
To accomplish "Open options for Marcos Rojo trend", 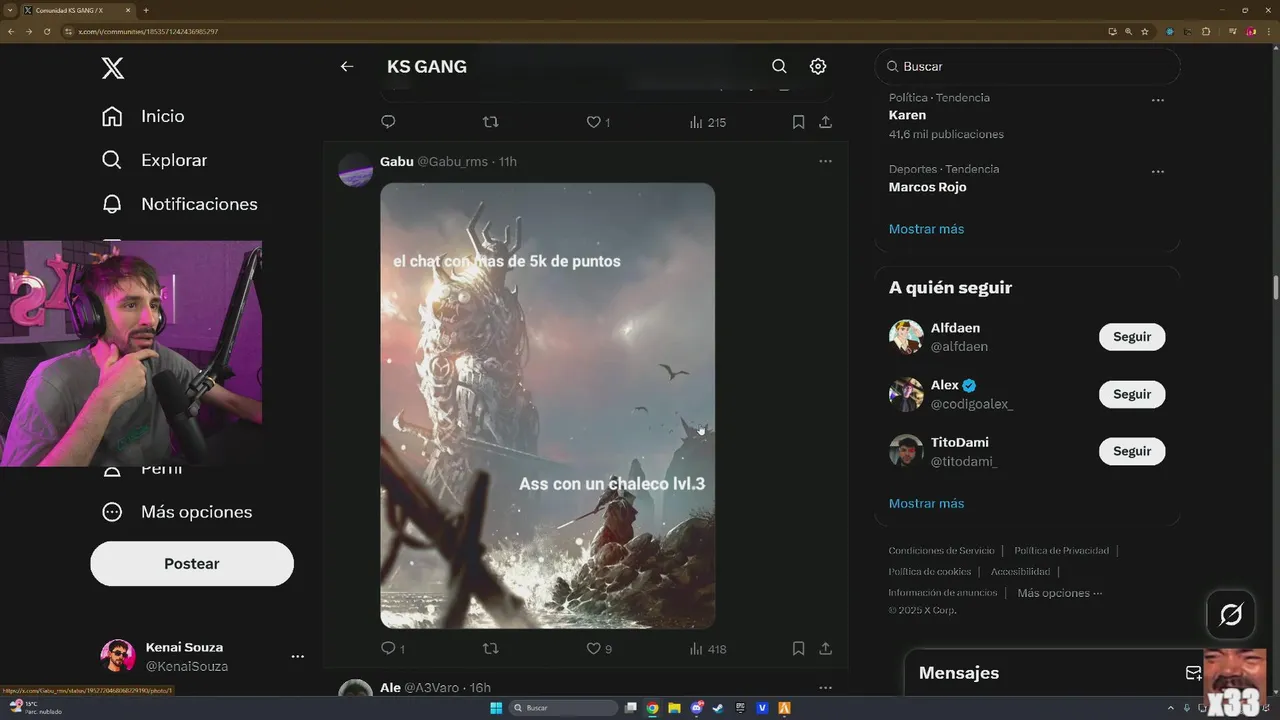I will coord(1157,171).
